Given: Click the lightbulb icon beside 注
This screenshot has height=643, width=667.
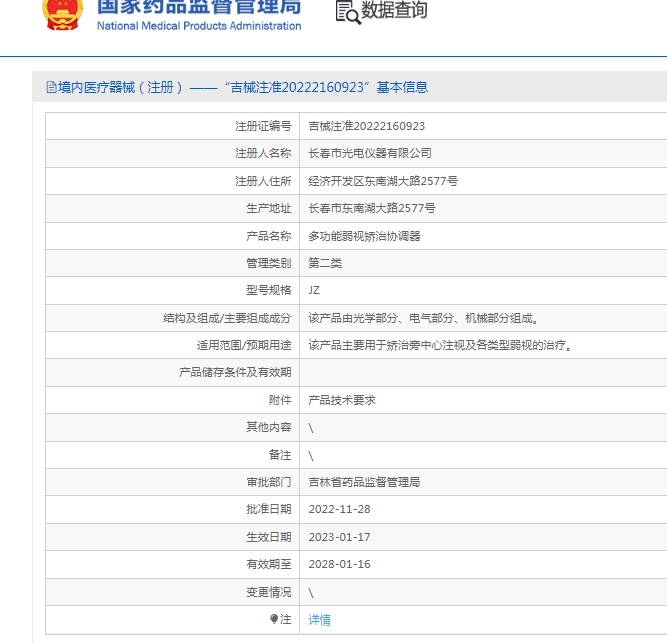Looking at the screenshot, I should tap(274, 619).
